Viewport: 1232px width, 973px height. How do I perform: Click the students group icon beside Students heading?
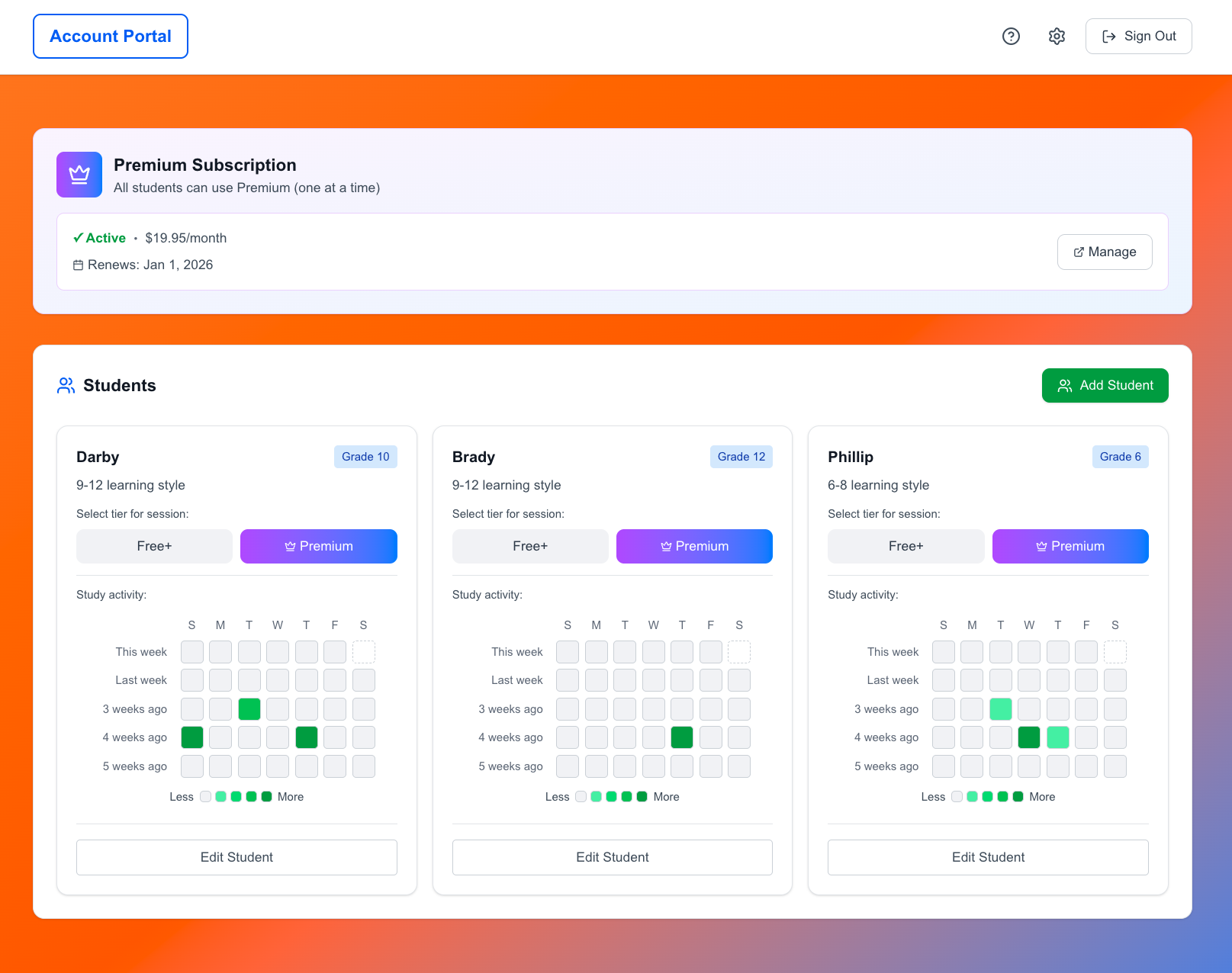66,385
